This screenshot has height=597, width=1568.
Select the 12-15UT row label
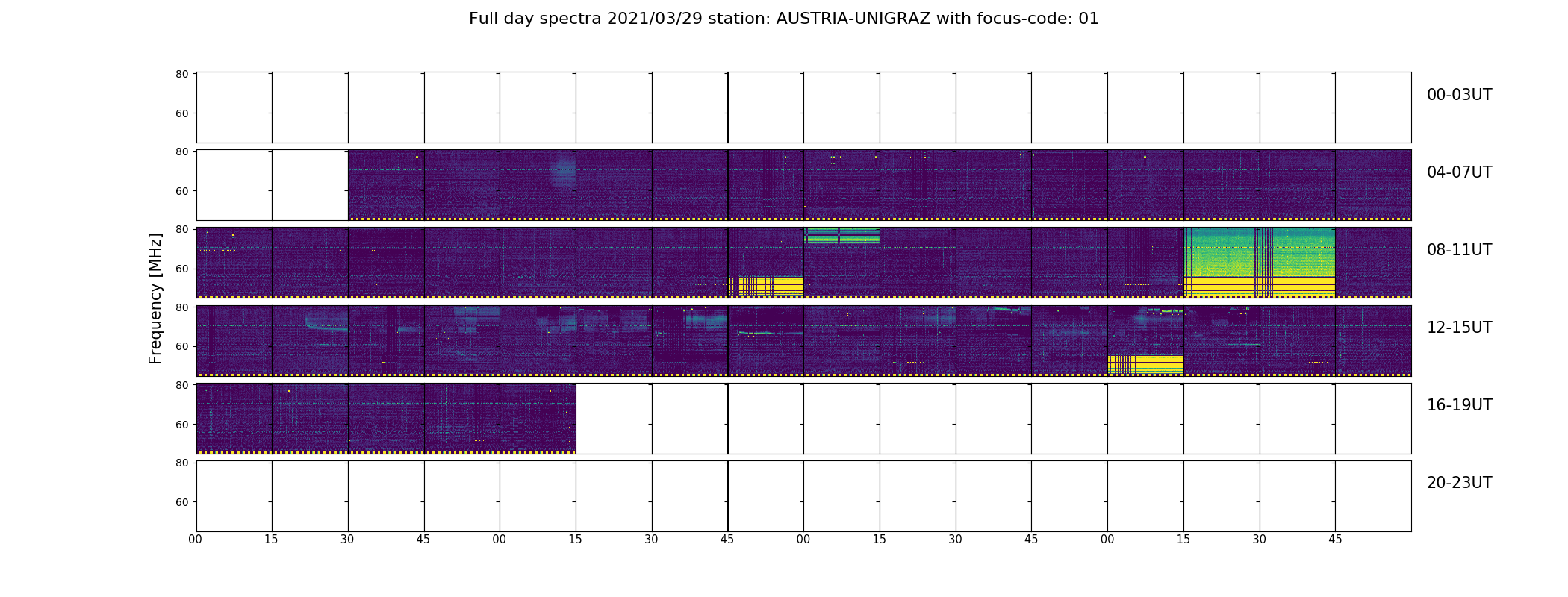(x=1459, y=328)
